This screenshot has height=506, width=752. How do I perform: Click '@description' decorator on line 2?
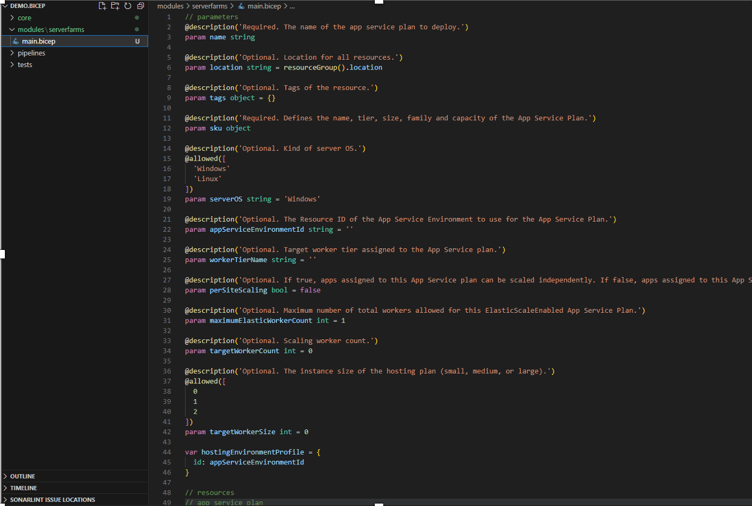(210, 27)
